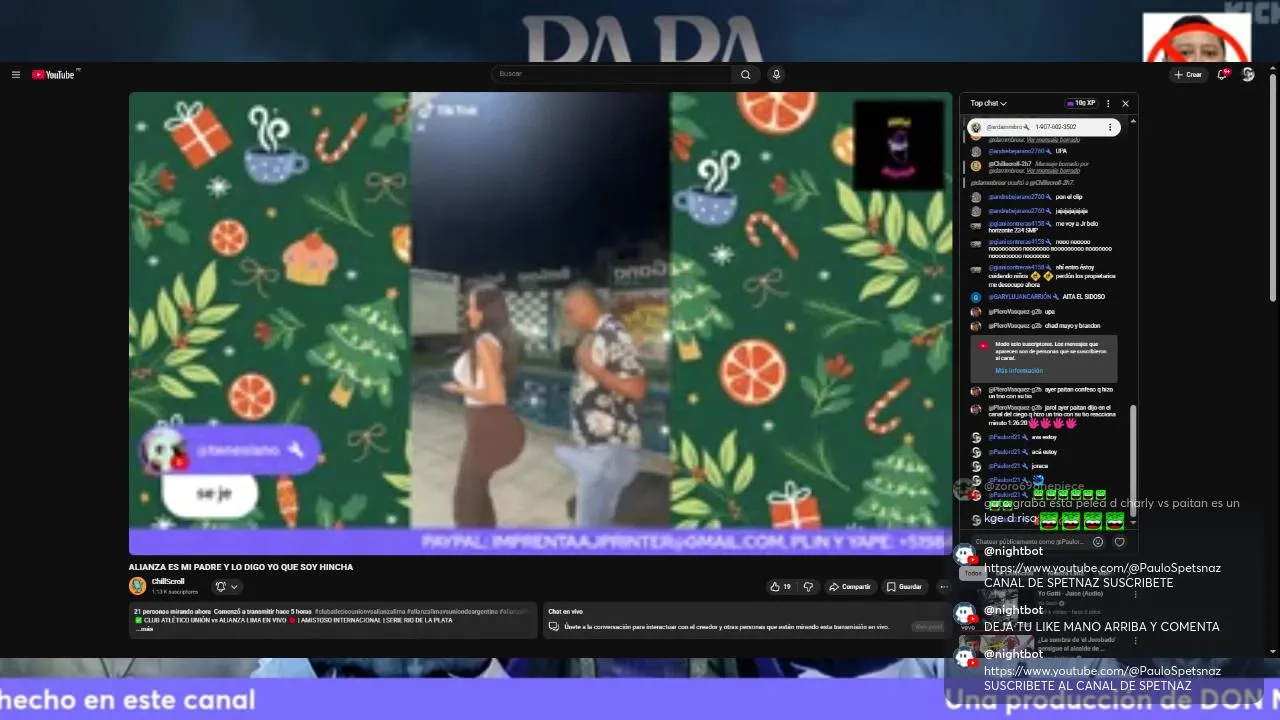Viewport: 1280px width, 720px height.
Task: Click the magnifier search button
Action: (745, 74)
